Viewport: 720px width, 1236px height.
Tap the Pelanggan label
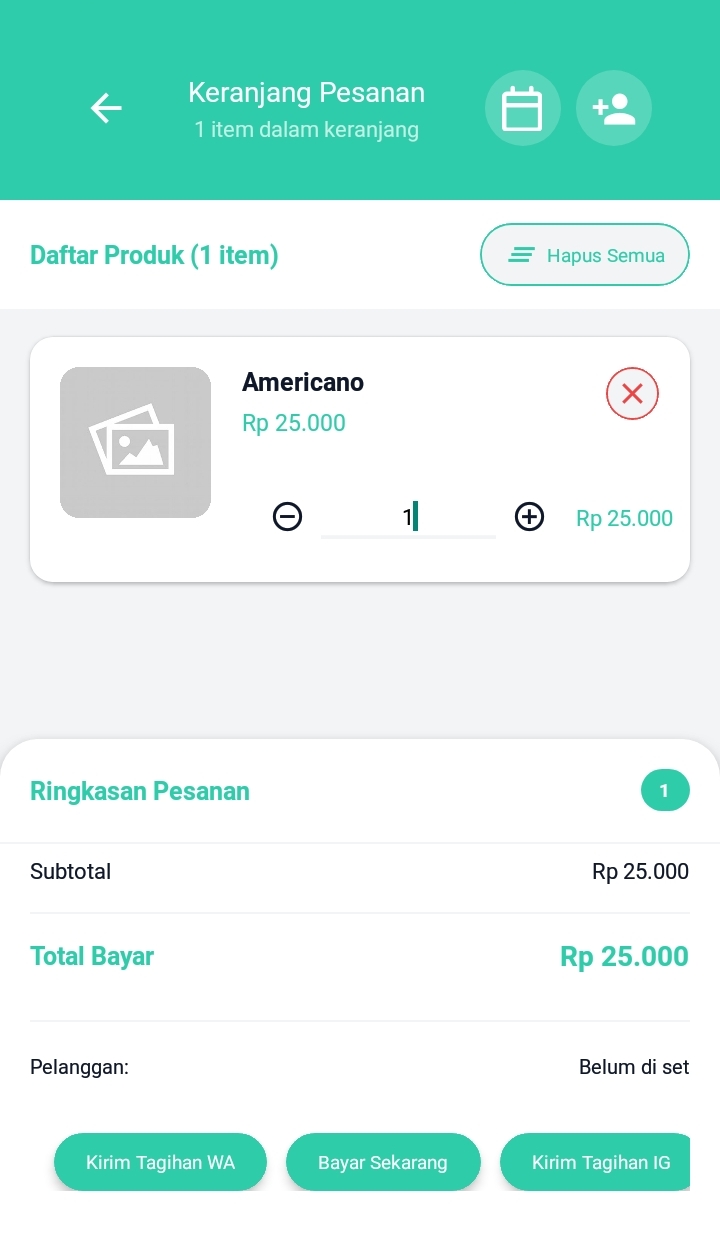80,1067
